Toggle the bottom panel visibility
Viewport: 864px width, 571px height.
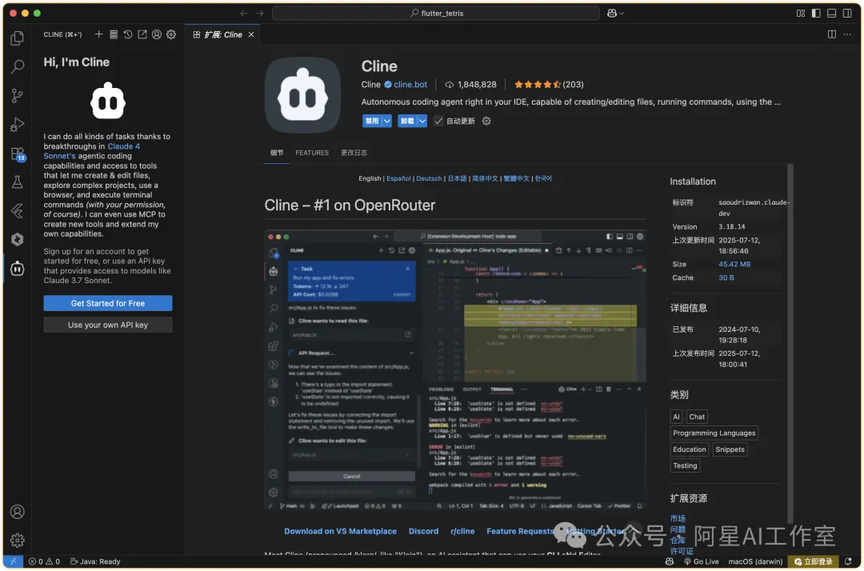[831, 13]
